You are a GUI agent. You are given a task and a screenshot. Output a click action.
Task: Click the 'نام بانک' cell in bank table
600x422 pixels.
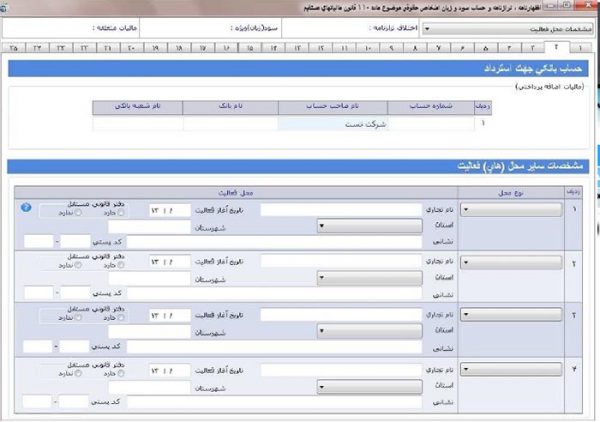[230, 125]
